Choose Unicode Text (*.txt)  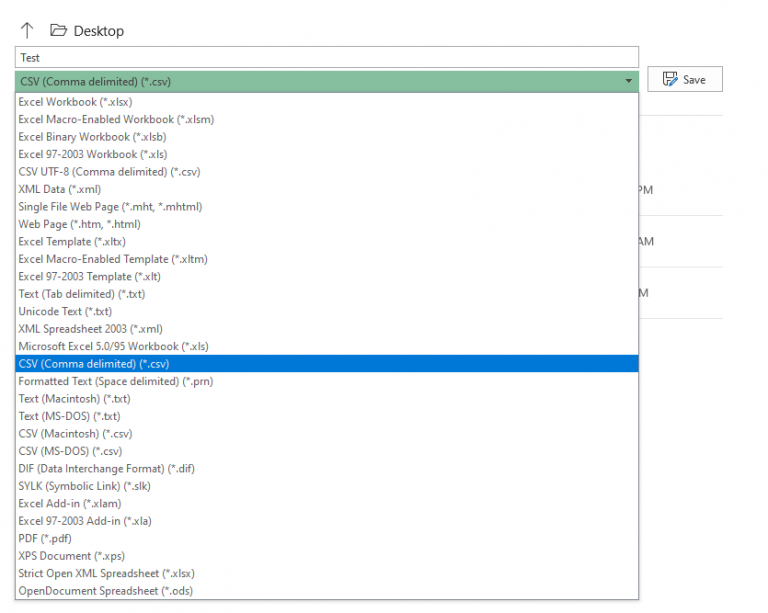click(327, 311)
